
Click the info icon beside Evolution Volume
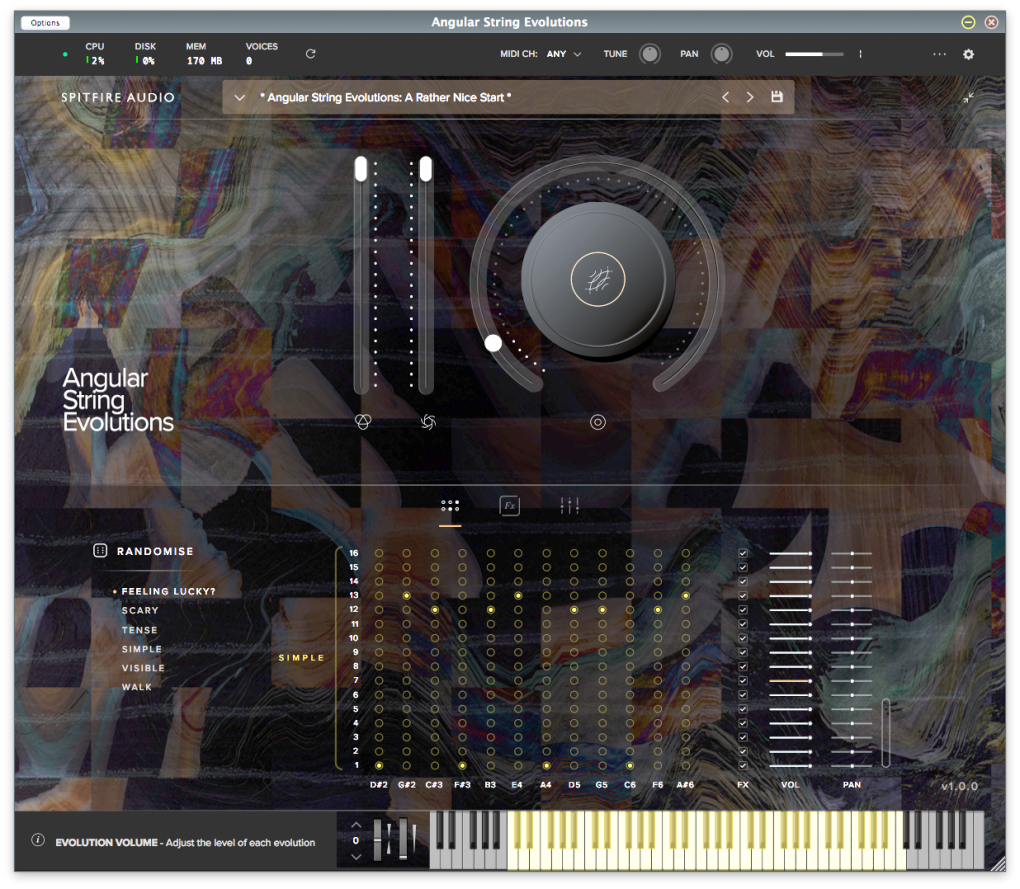[x=38, y=840]
